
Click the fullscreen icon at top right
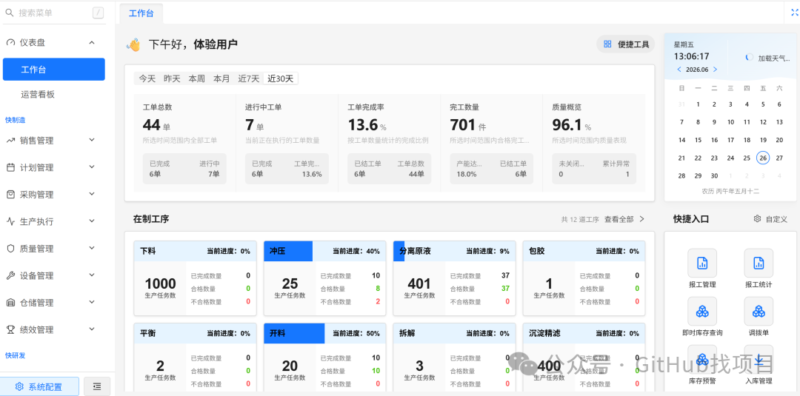[x=794, y=13]
